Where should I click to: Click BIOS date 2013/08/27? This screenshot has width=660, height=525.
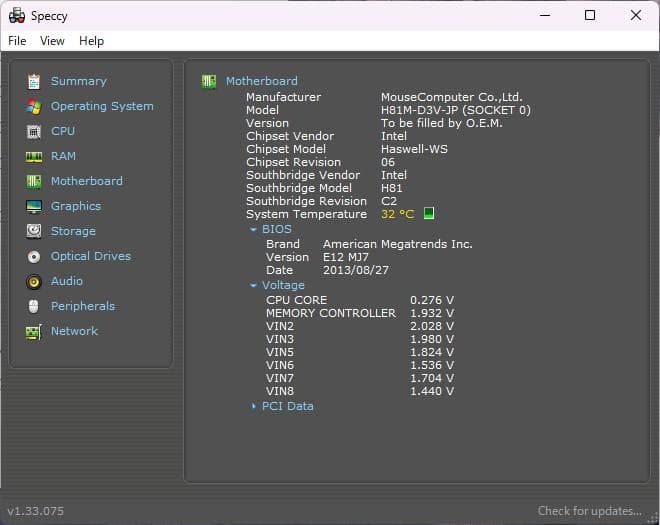tap(356, 270)
